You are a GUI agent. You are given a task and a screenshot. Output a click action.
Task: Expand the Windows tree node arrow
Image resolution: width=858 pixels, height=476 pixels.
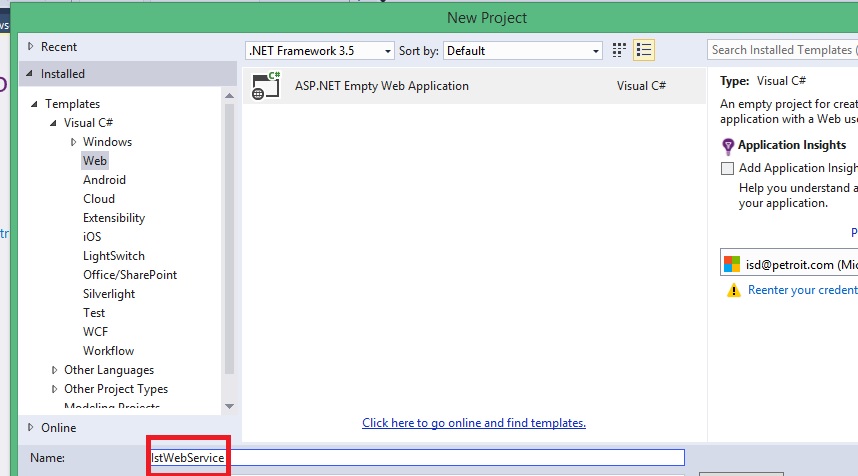click(x=73, y=142)
